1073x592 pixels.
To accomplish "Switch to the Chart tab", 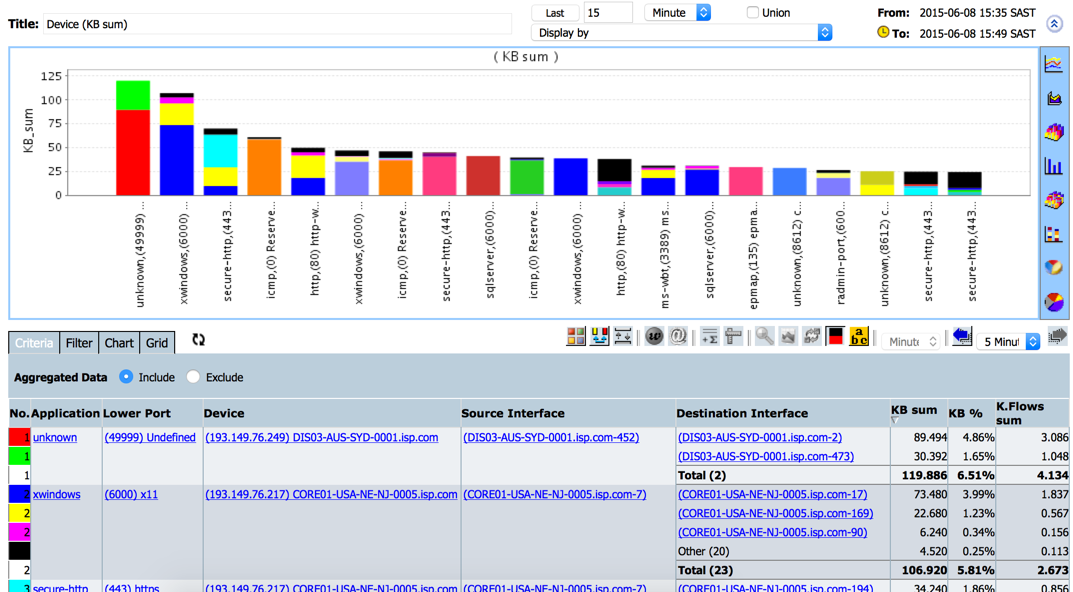I will (119, 343).
